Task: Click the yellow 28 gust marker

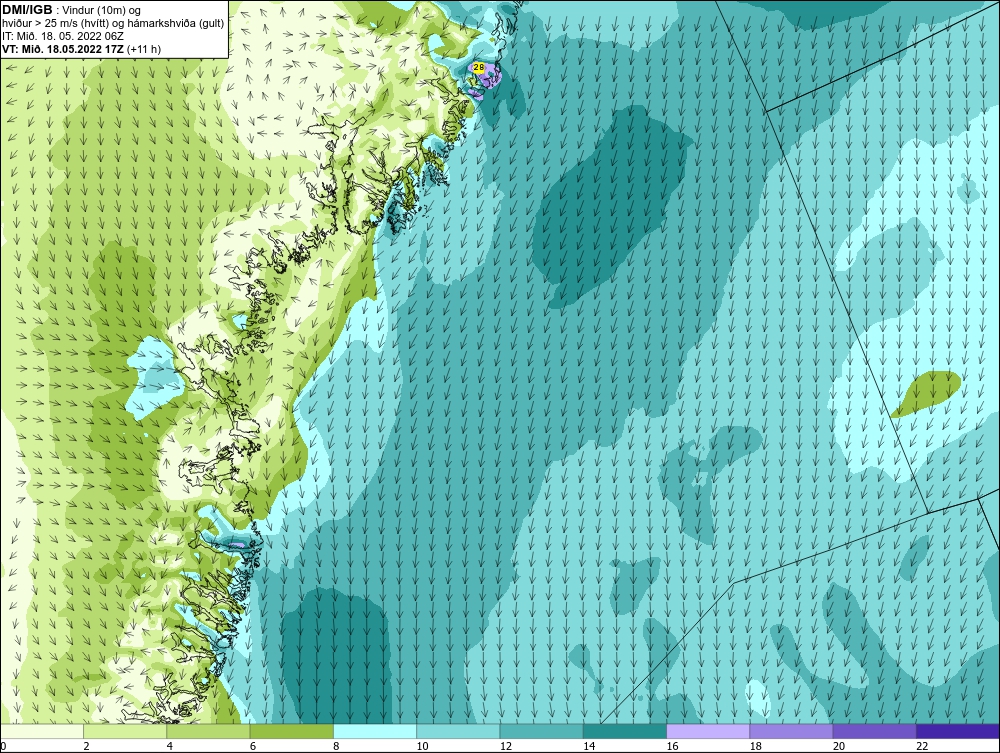Action: (478, 67)
